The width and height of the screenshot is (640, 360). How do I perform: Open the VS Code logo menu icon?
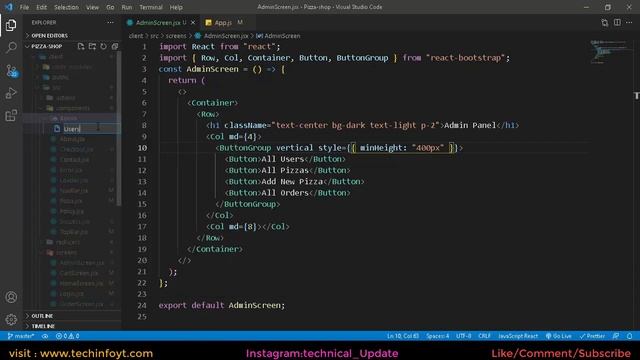[x=8, y=7]
